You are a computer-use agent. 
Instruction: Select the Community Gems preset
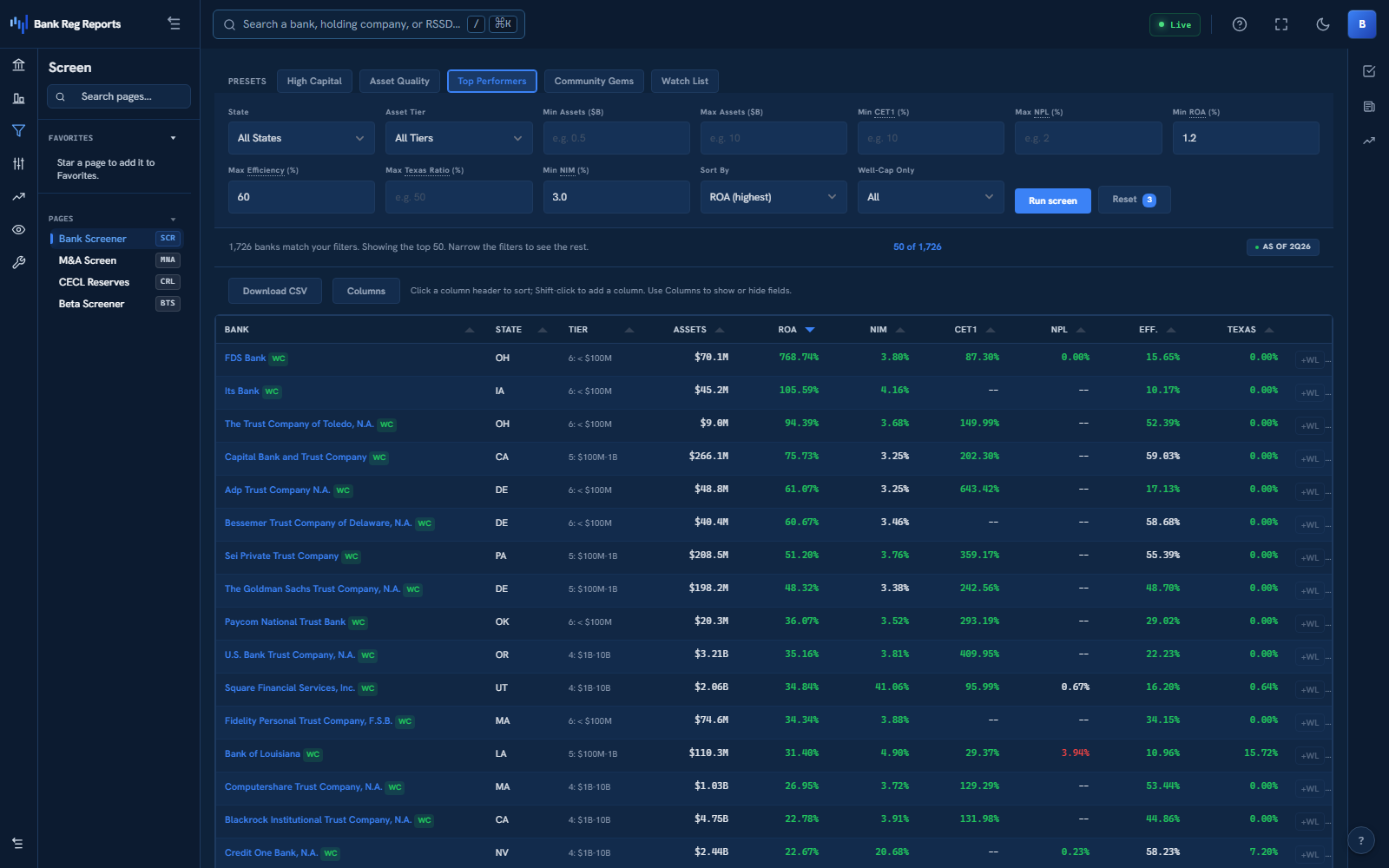point(594,81)
